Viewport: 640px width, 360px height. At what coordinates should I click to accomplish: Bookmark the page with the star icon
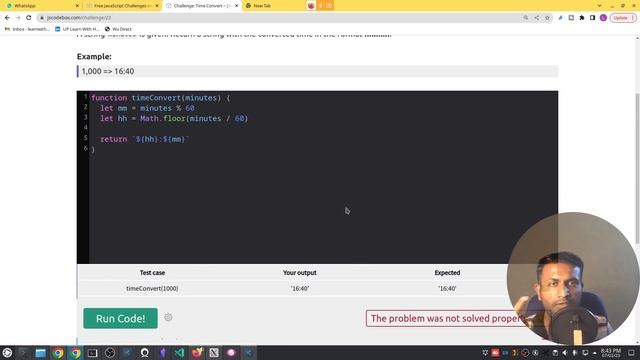547,18
